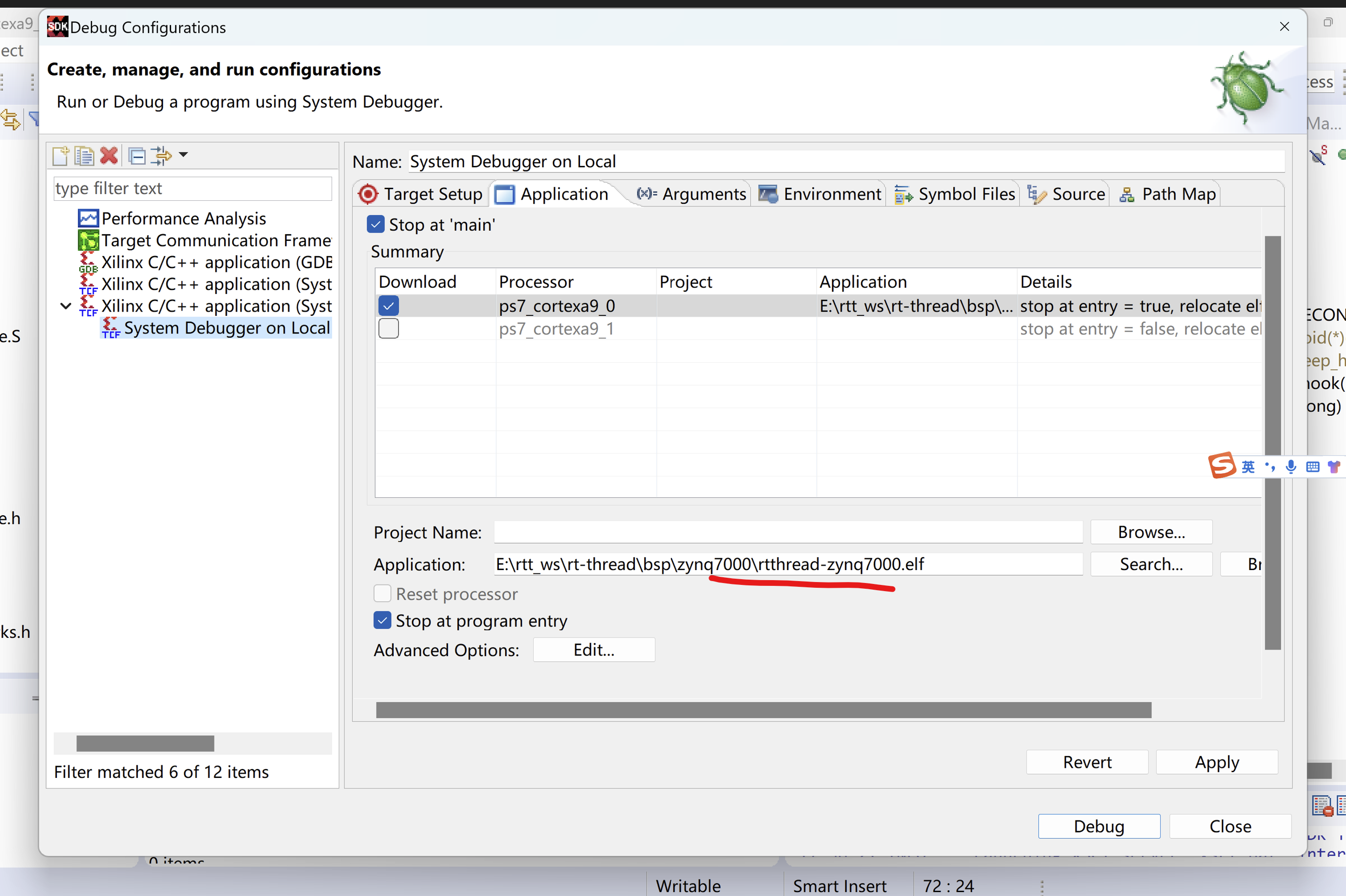Open the filter options dropdown arrow
The image size is (1346, 896).
click(x=183, y=155)
